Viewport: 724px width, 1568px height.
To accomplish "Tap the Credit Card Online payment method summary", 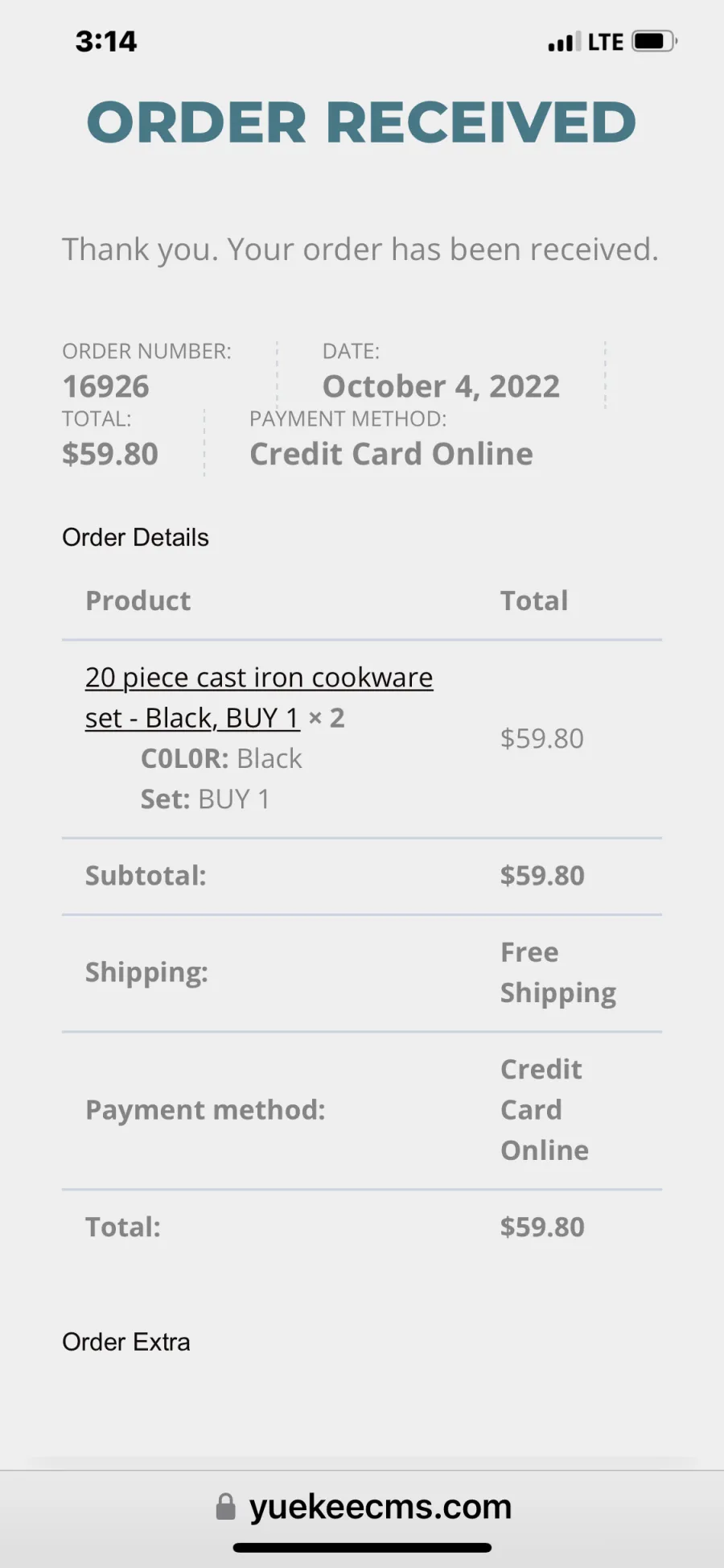I will (391, 455).
